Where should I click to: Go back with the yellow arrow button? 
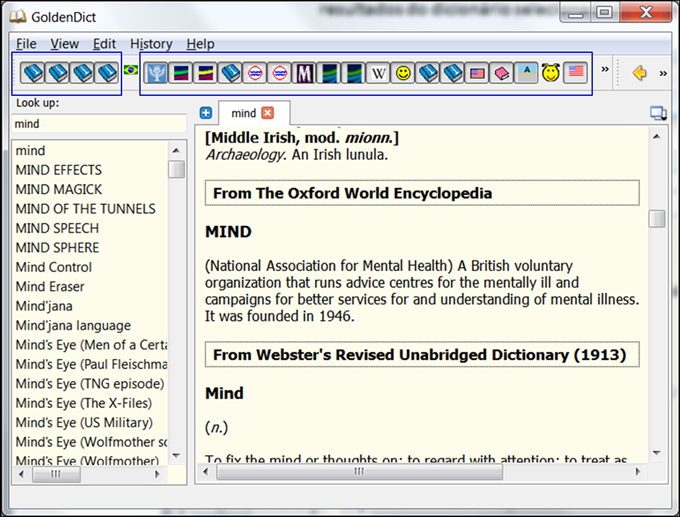pyautogui.click(x=640, y=73)
